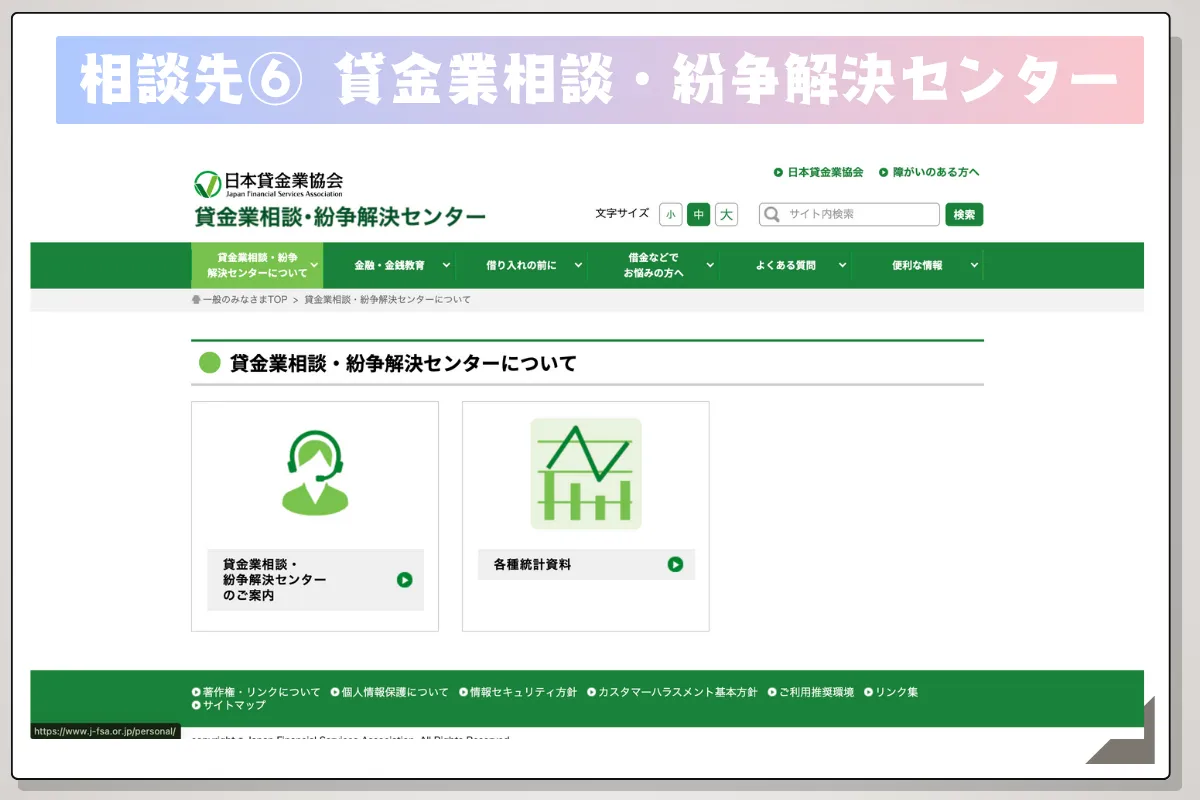Click the 検索 search button

(963, 214)
